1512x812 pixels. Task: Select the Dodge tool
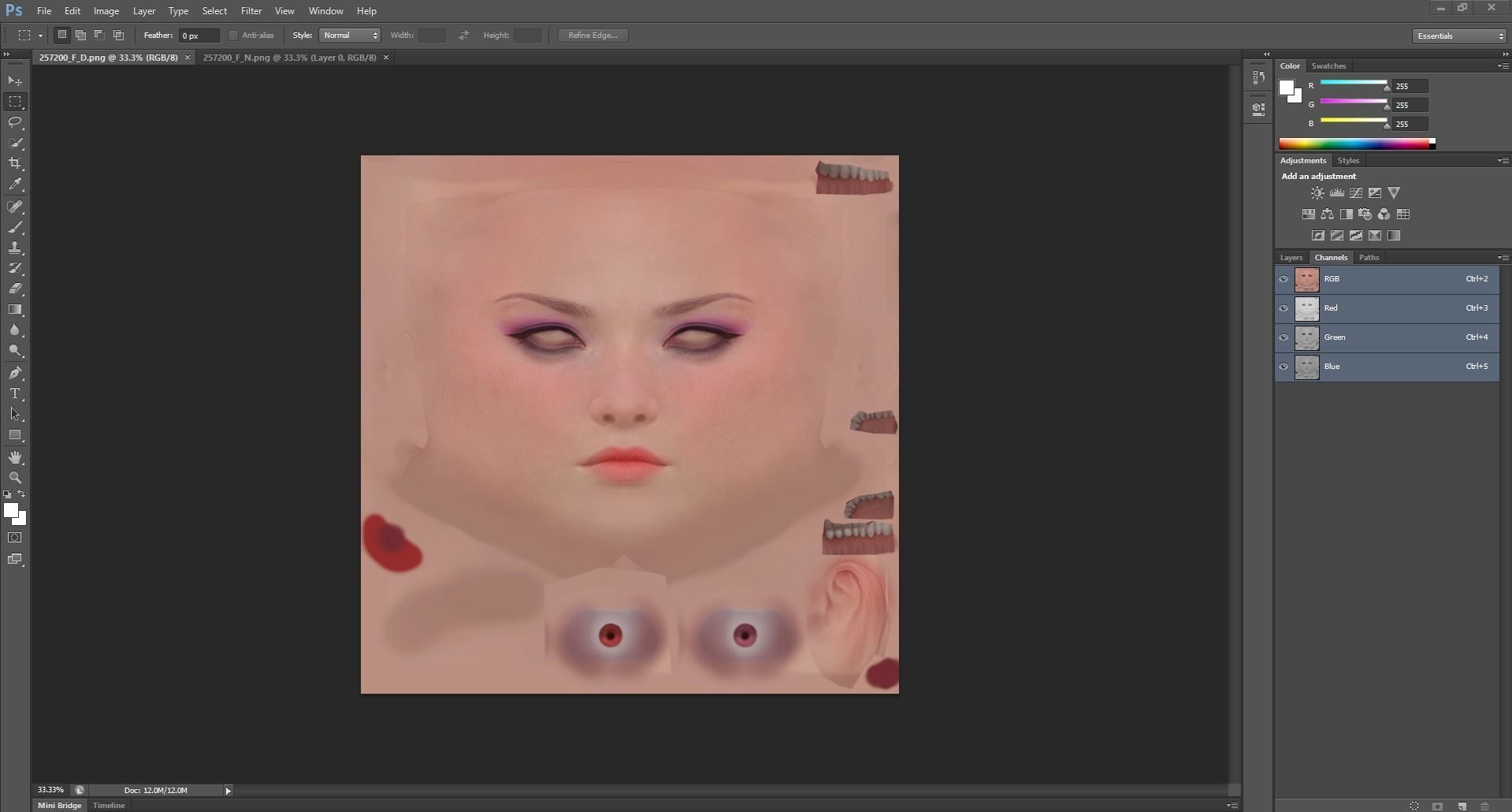tap(15, 350)
